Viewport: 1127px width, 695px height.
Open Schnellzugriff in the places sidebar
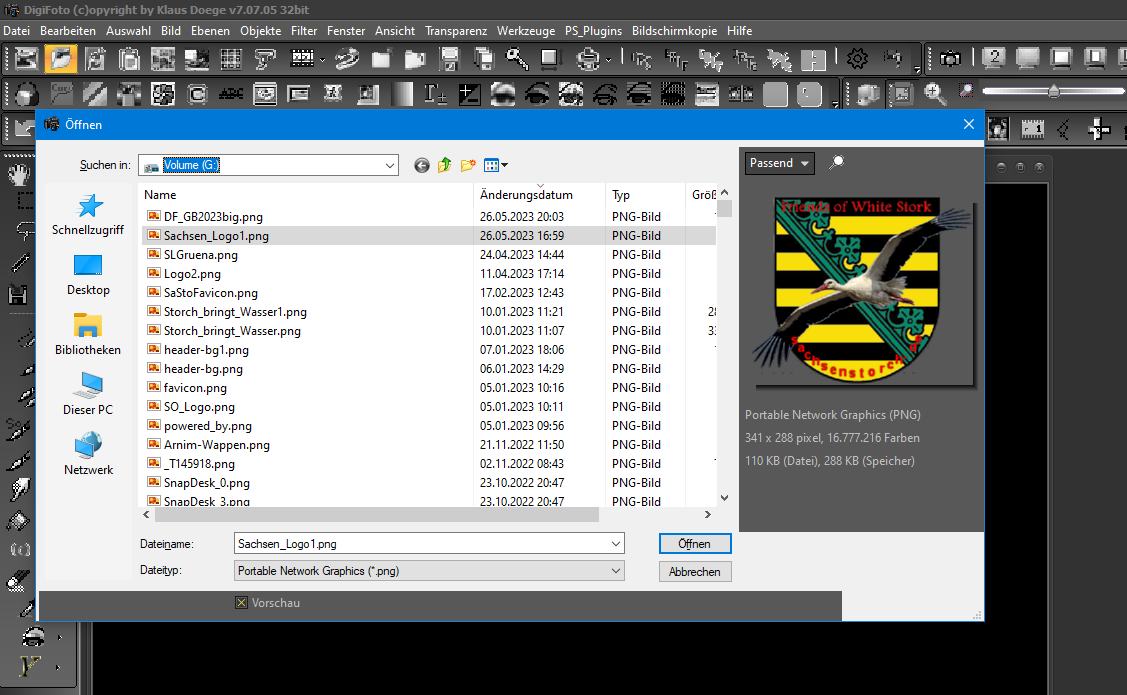point(88,215)
